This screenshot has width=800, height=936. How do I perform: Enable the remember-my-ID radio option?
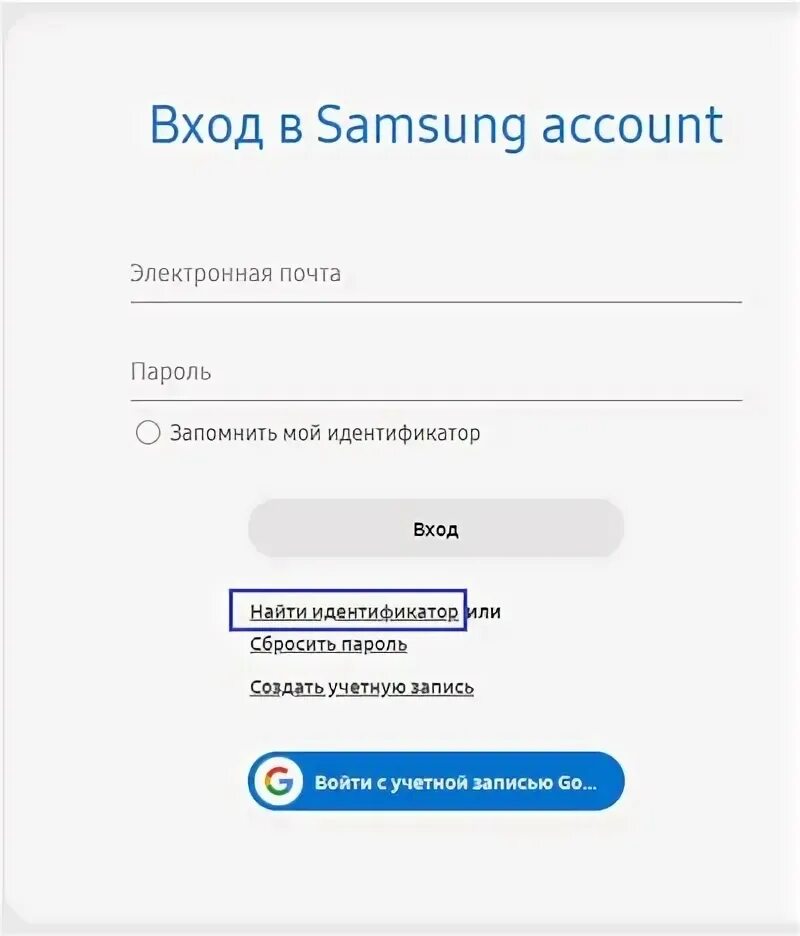point(148,432)
